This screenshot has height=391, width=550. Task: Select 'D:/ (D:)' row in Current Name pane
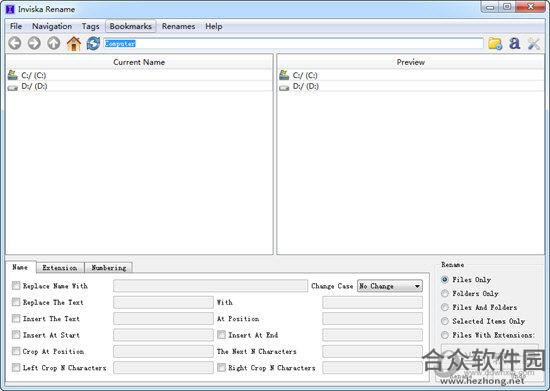pyautogui.click(x=139, y=86)
